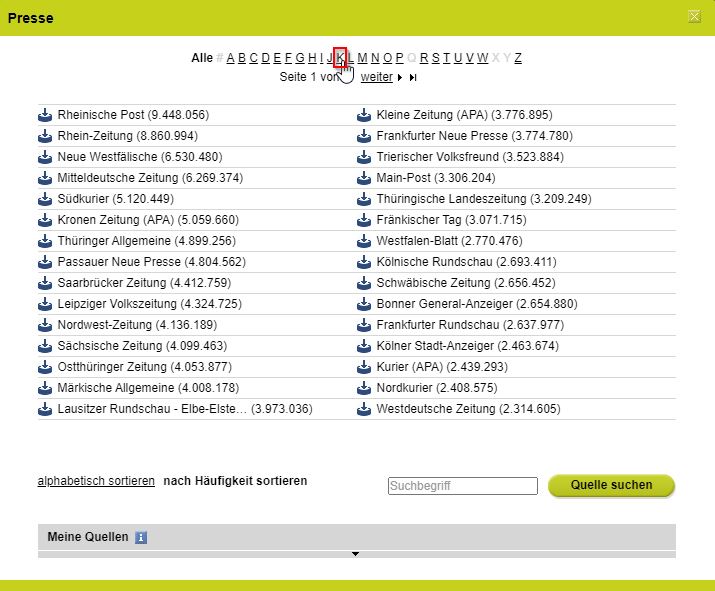The height and width of the screenshot is (591, 715).
Task: Select Kurier (APA) source
Action: click(x=442, y=367)
